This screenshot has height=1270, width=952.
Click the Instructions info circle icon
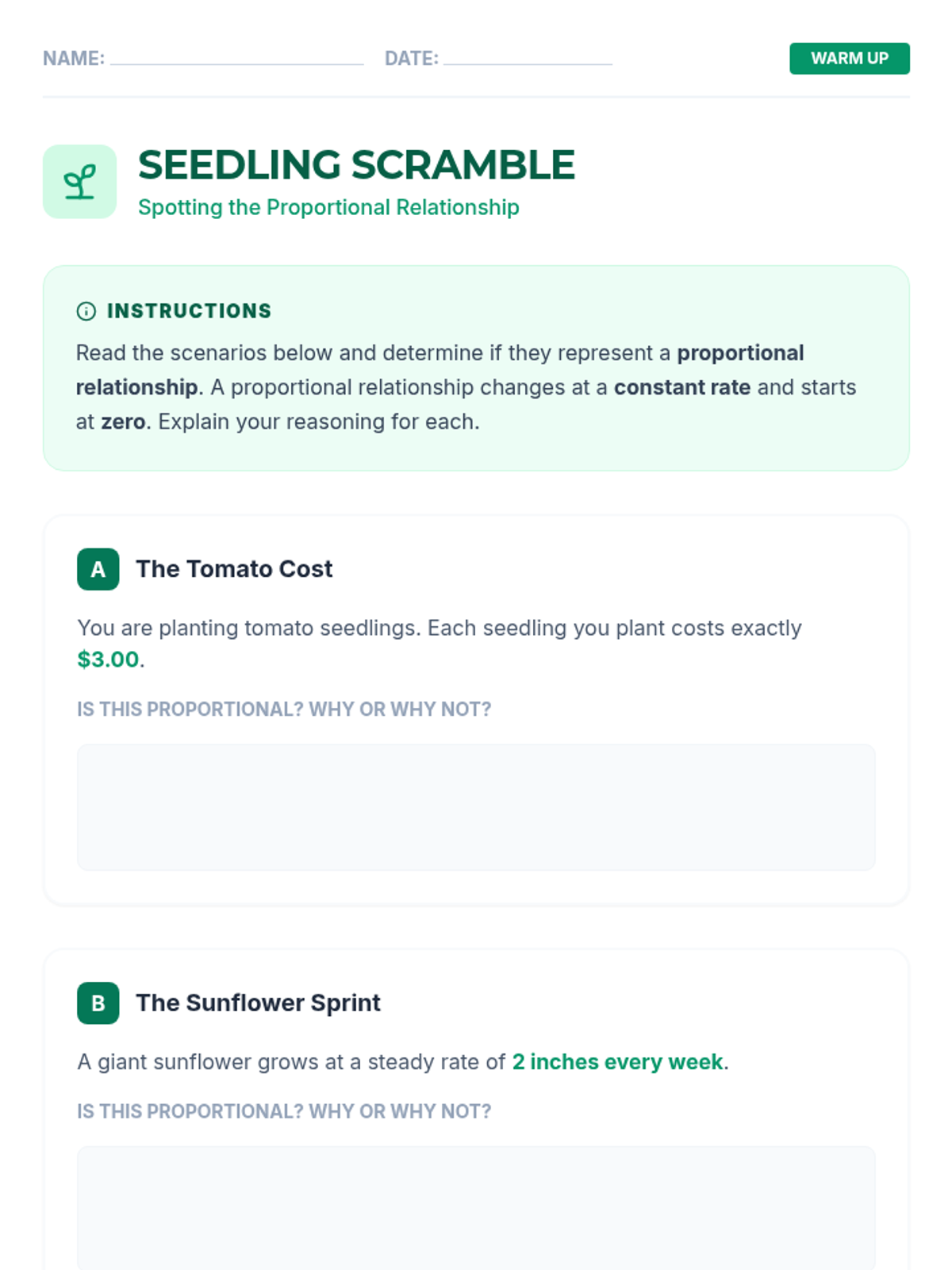click(x=86, y=311)
